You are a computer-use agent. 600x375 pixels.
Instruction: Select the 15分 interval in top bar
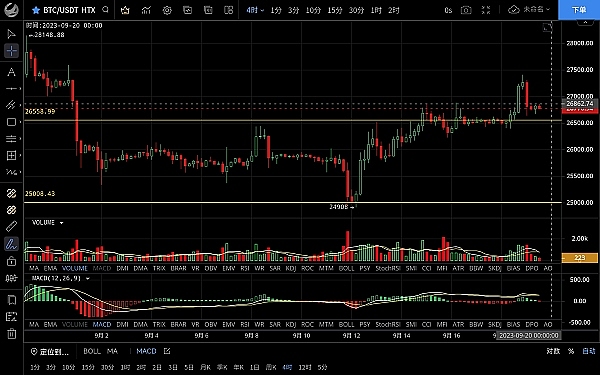pos(335,10)
